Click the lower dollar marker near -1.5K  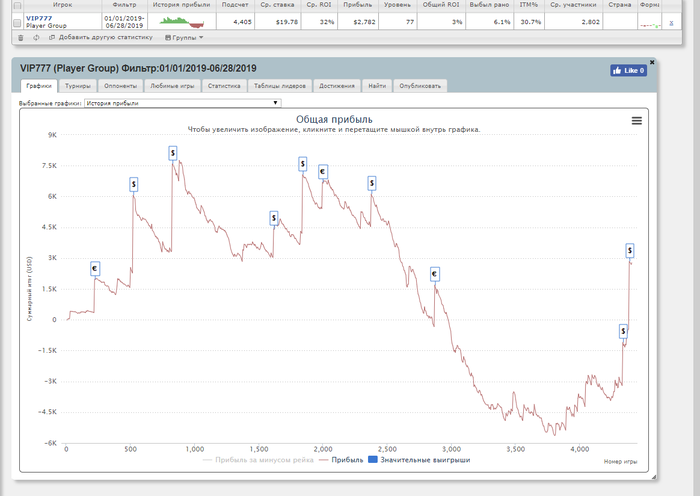point(624,331)
